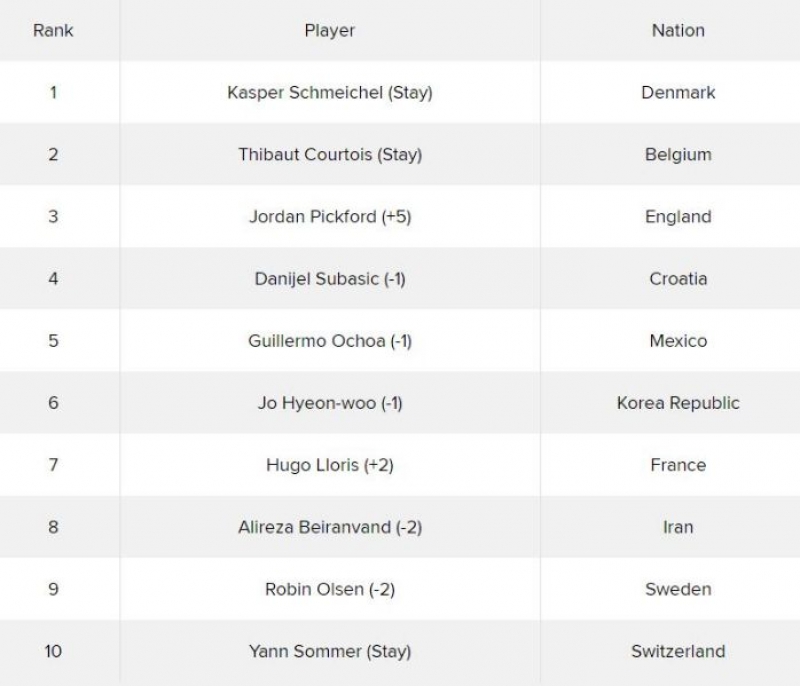Click the Nation column header
The image size is (800, 686).
[x=678, y=31]
